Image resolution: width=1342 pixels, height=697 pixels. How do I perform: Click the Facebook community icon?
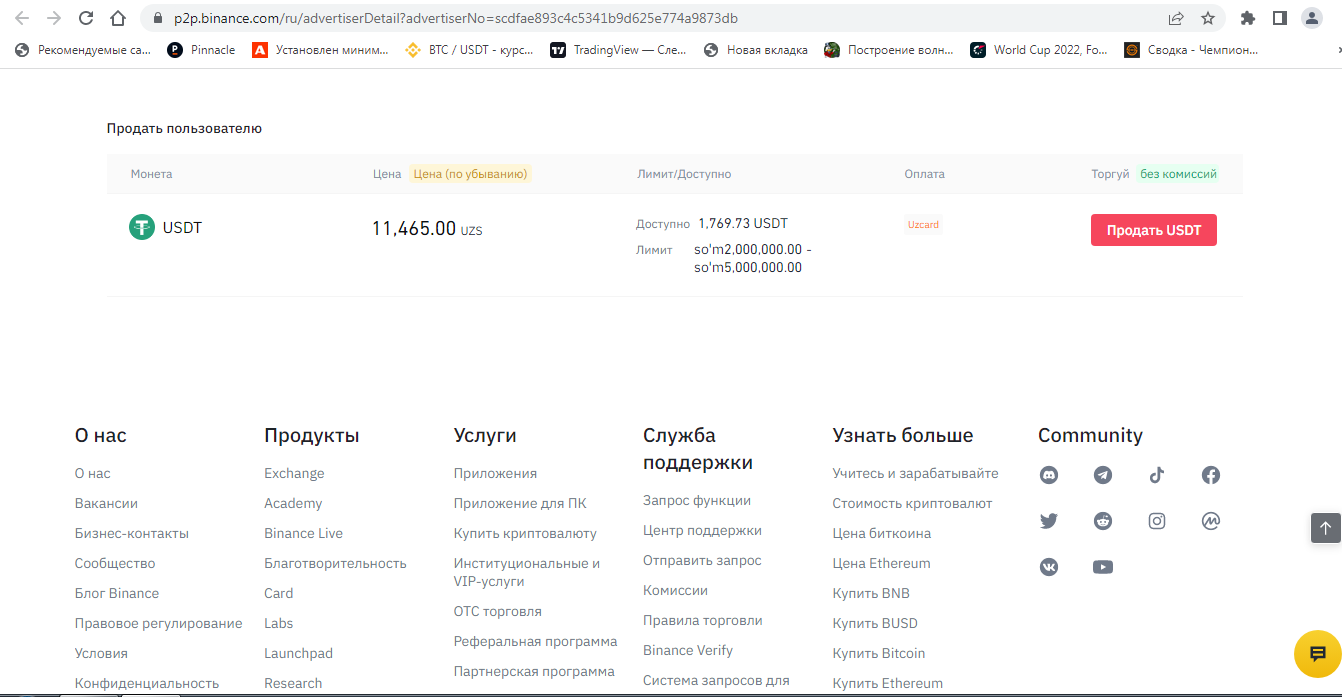tap(1211, 475)
